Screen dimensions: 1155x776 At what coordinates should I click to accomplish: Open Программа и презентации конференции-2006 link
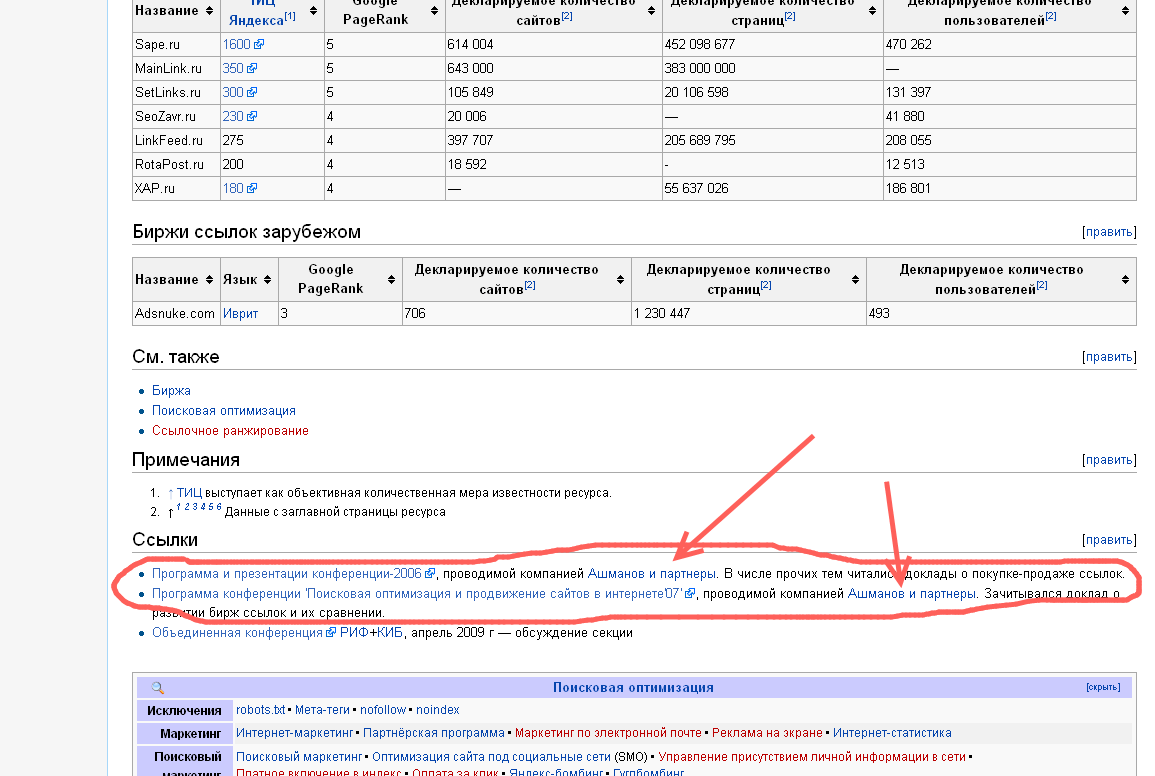click(x=287, y=574)
